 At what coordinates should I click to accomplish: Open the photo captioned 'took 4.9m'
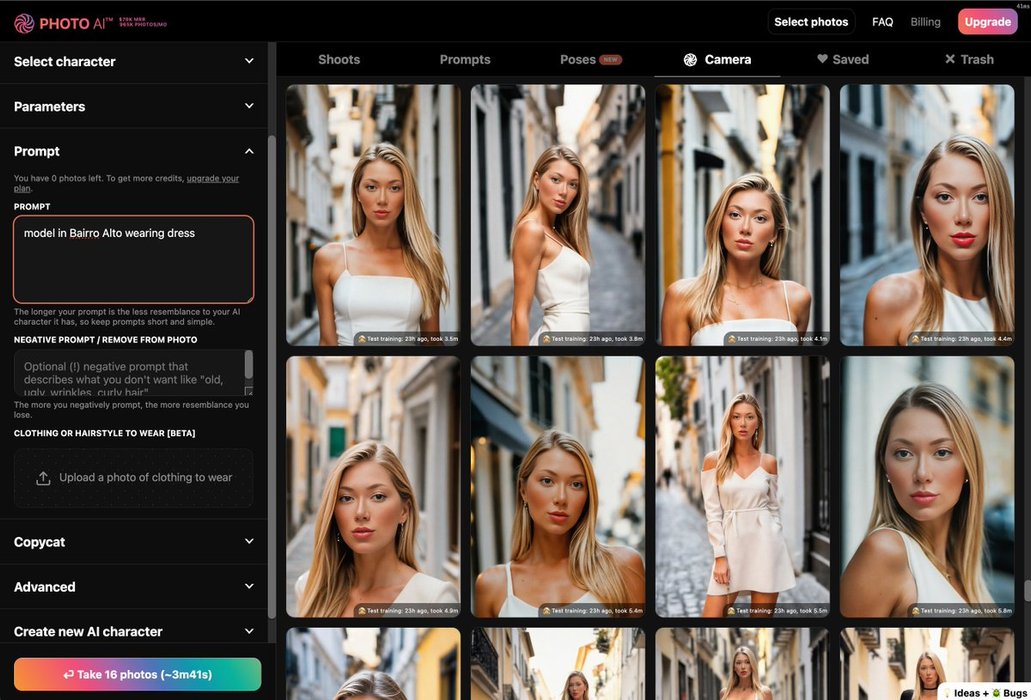(373, 486)
